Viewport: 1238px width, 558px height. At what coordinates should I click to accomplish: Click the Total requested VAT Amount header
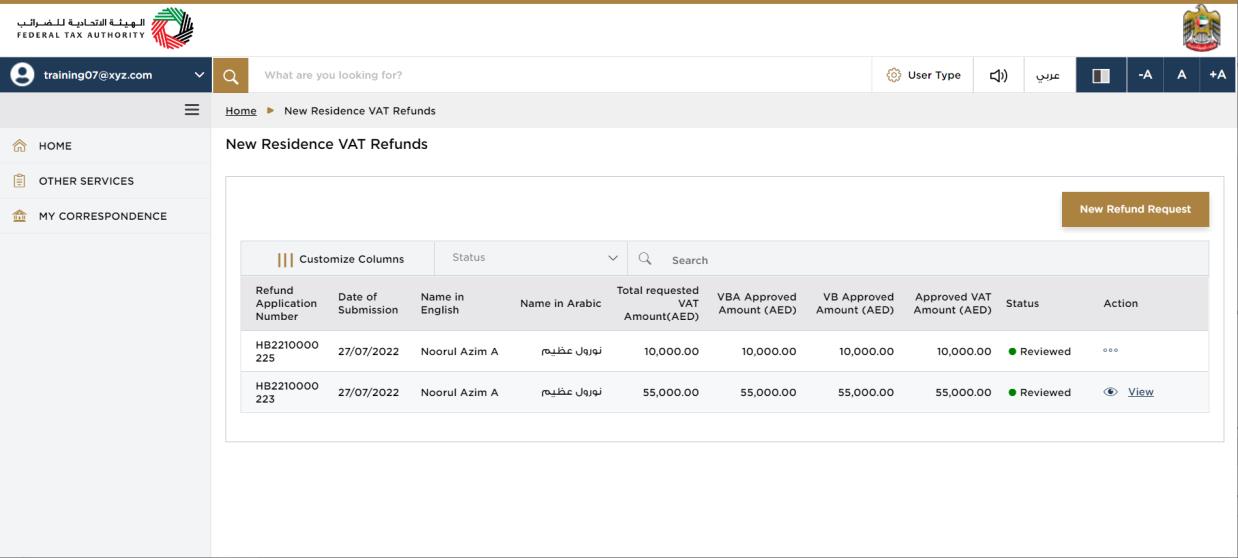click(657, 303)
